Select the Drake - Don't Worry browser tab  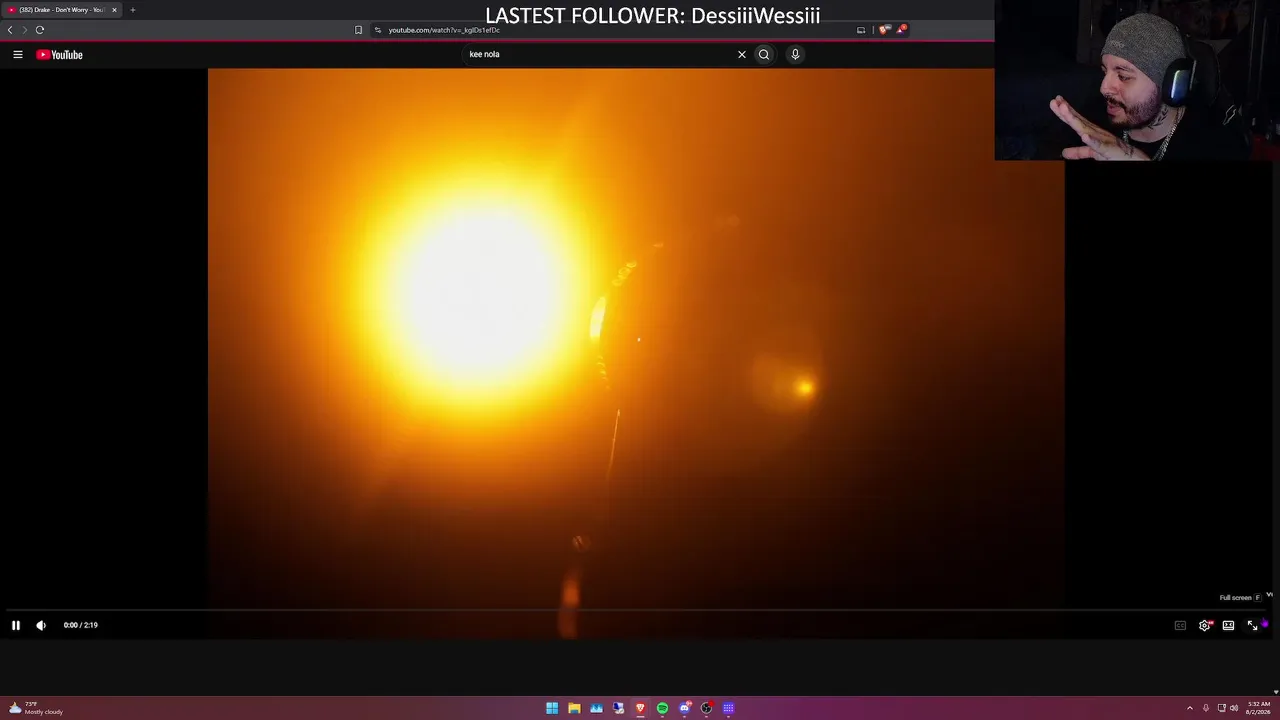pyautogui.click(x=62, y=10)
